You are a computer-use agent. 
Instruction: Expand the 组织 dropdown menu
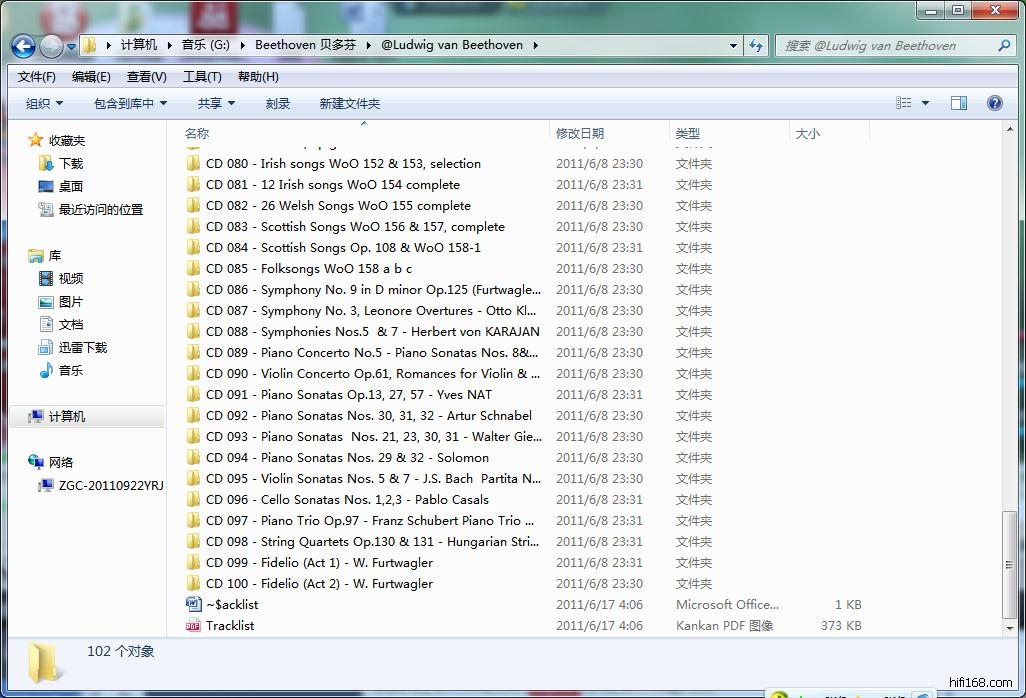(44, 104)
